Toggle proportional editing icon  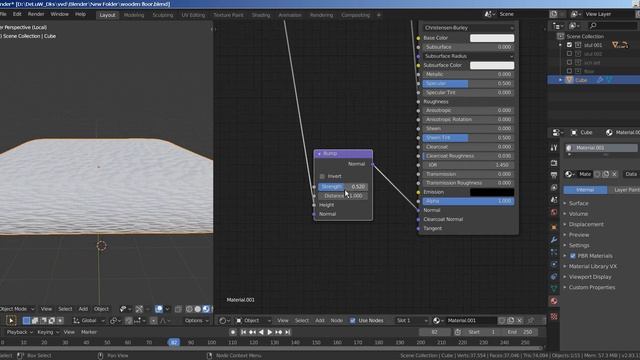(153, 320)
